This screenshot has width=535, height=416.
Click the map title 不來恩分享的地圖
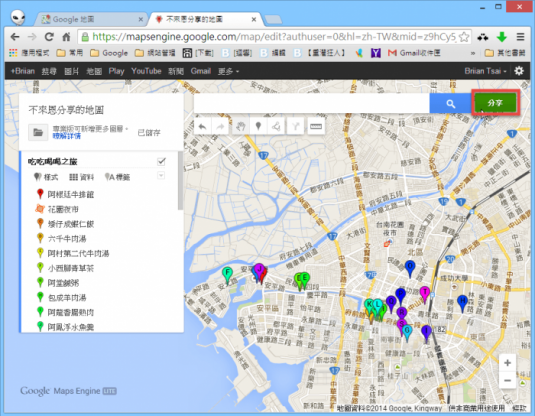66,110
